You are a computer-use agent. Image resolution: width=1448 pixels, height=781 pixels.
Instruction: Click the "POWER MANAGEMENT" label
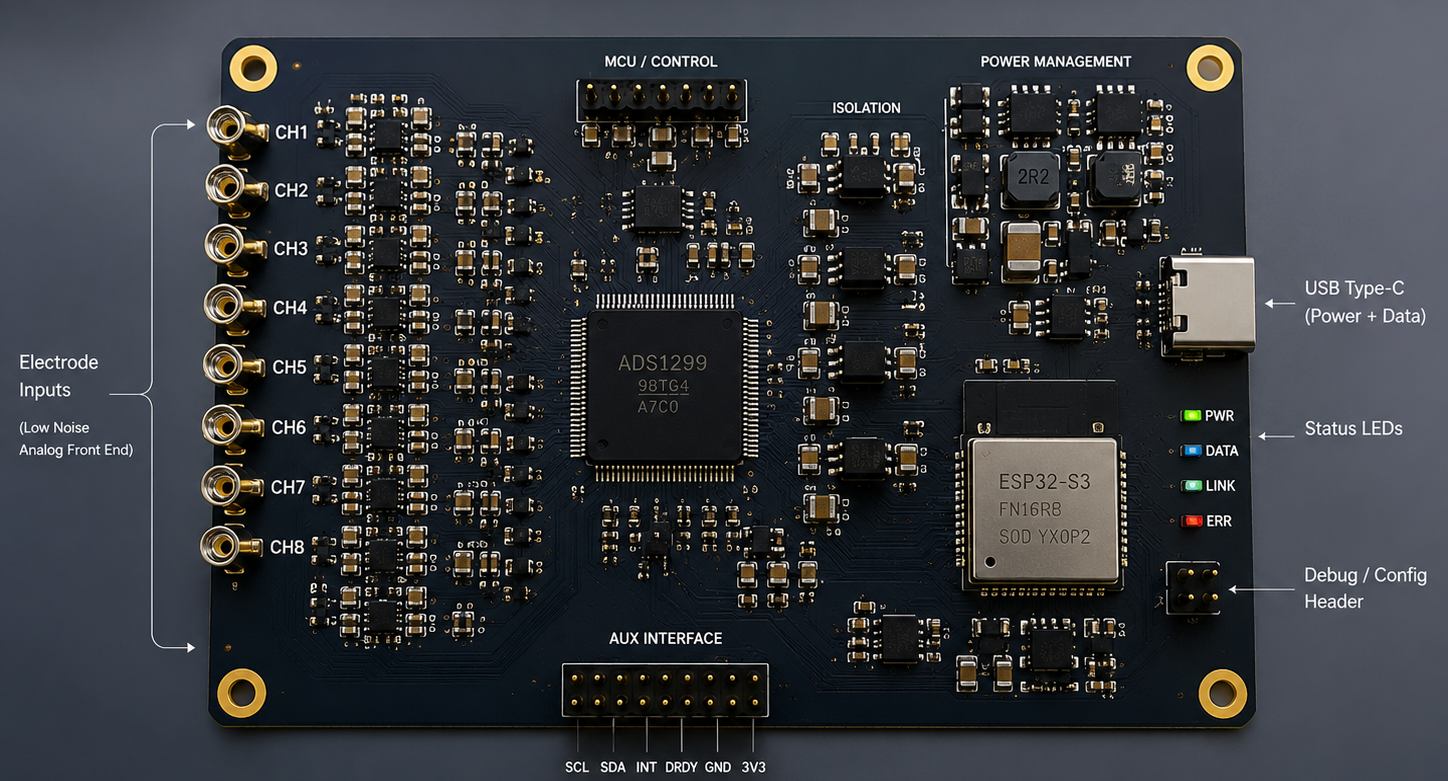[x=1056, y=62]
